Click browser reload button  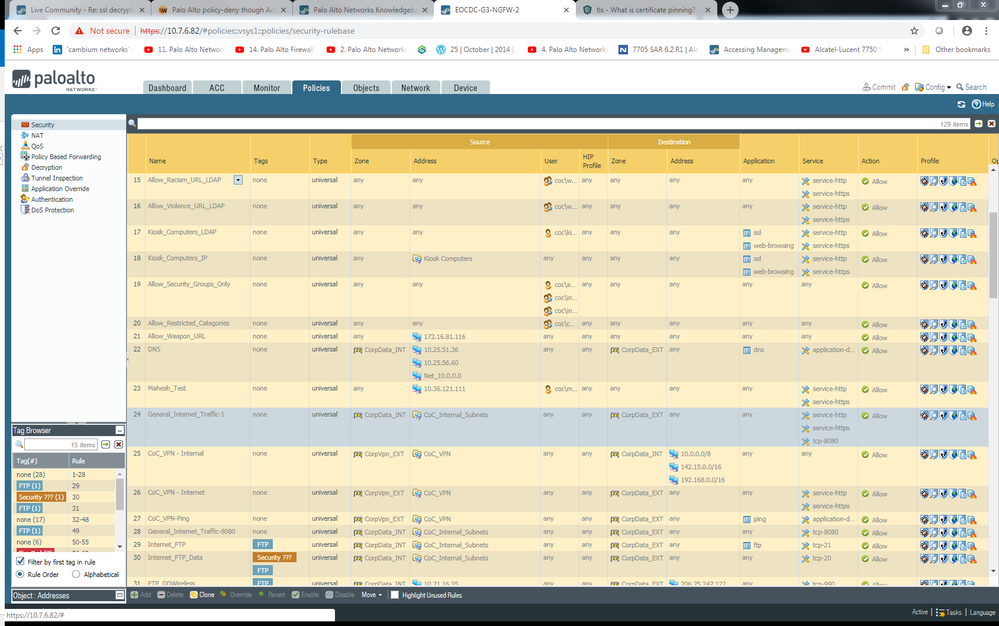(55, 31)
